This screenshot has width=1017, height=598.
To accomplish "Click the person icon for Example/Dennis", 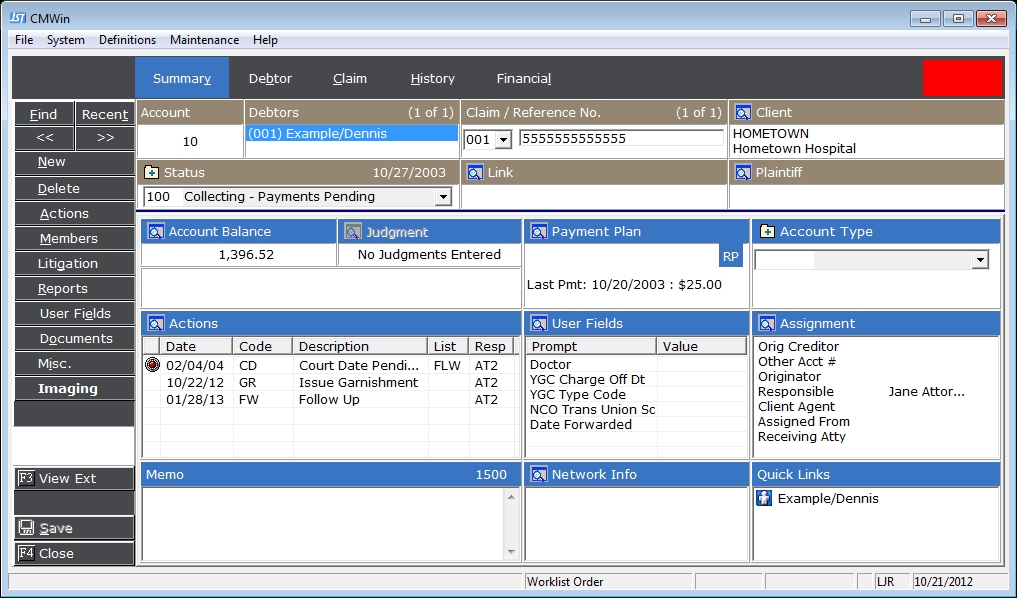I will coord(765,498).
